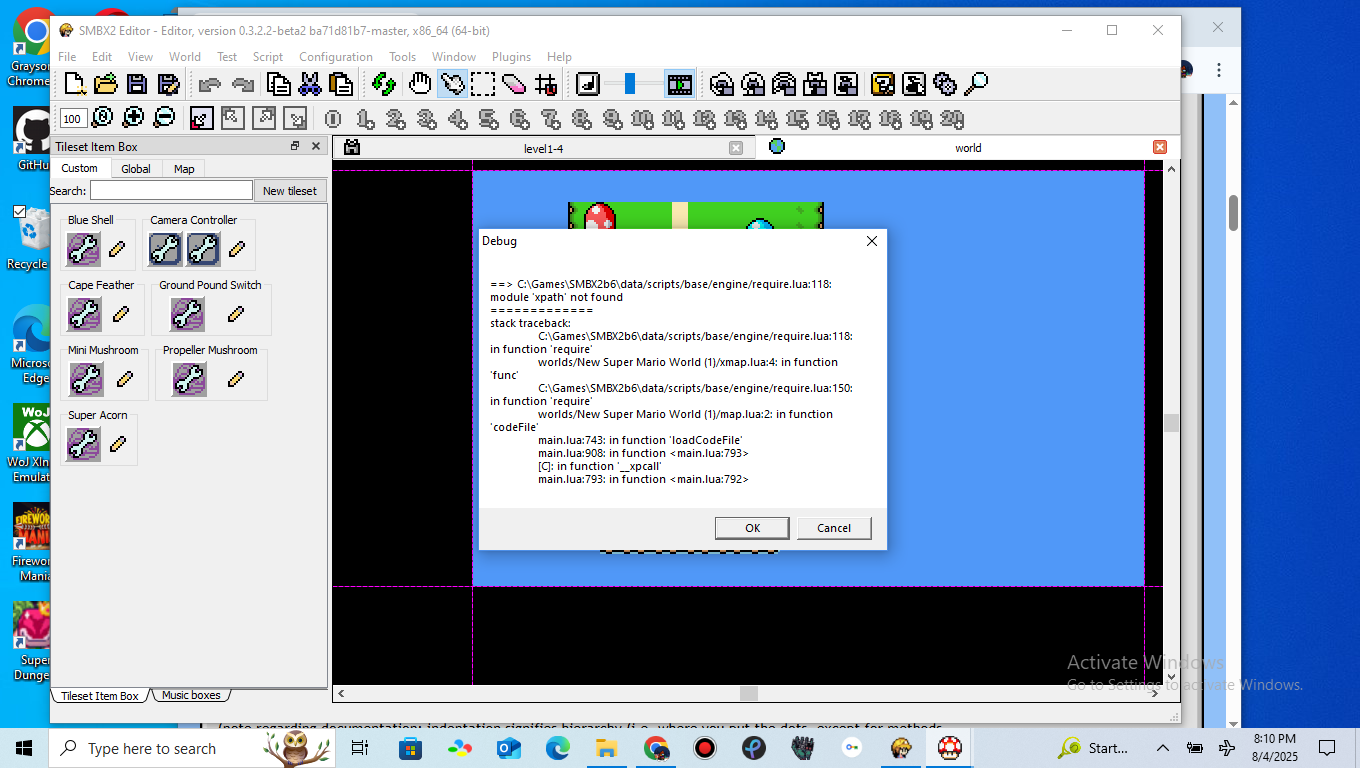
Task: Edit the Camera Controller tileset with its pencil
Action: 237,249
